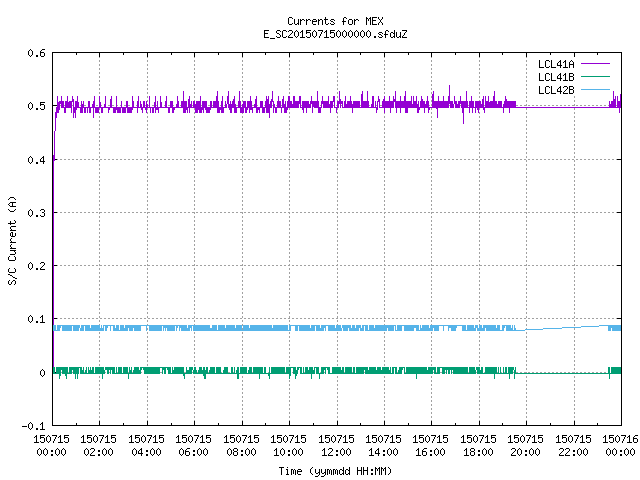The image size is (640, 480).
Task: Click the x-axis tick '150715 16:00'
Action: click(x=431, y=446)
